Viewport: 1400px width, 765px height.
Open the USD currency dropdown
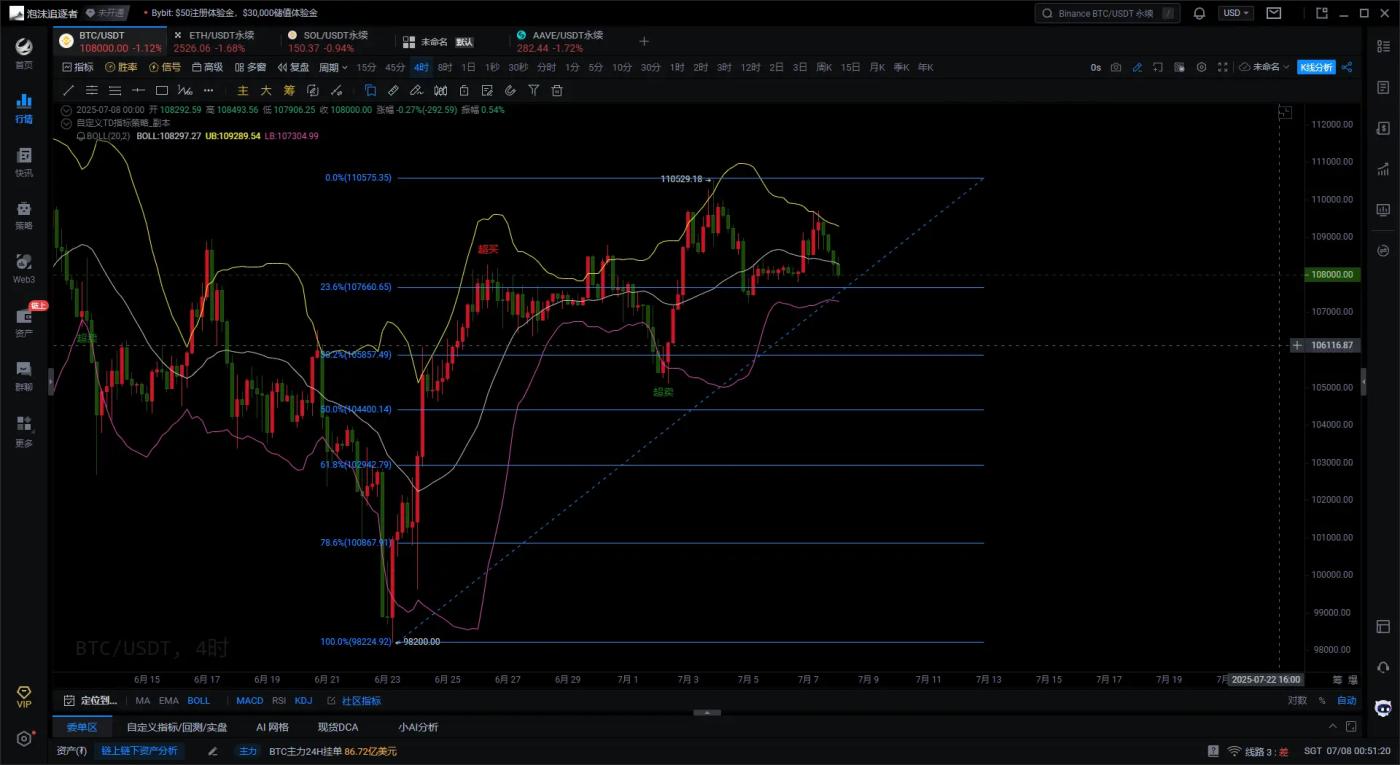[1236, 13]
